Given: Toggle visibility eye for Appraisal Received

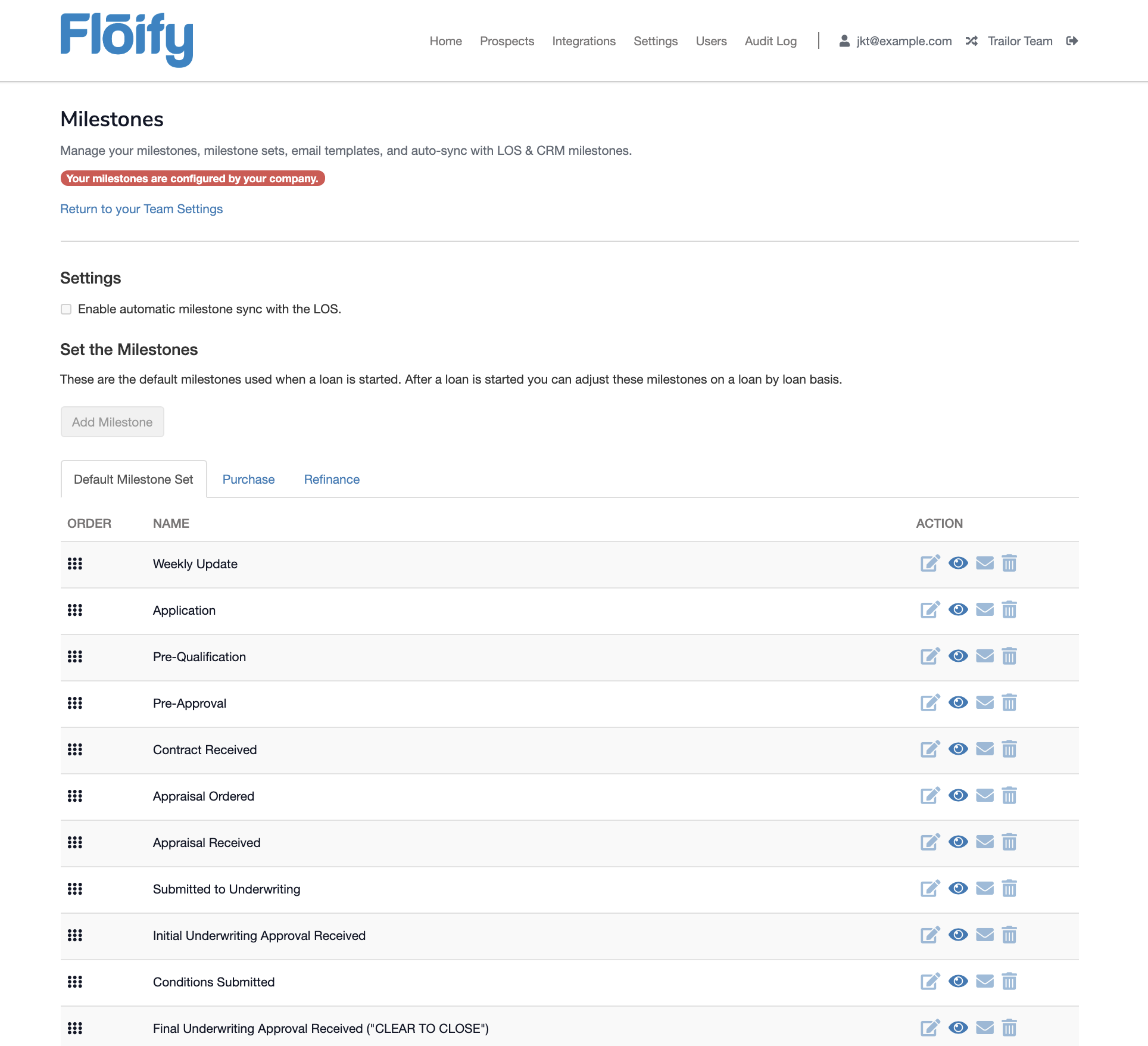Looking at the screenshot, I should click(x=958, y=842).
